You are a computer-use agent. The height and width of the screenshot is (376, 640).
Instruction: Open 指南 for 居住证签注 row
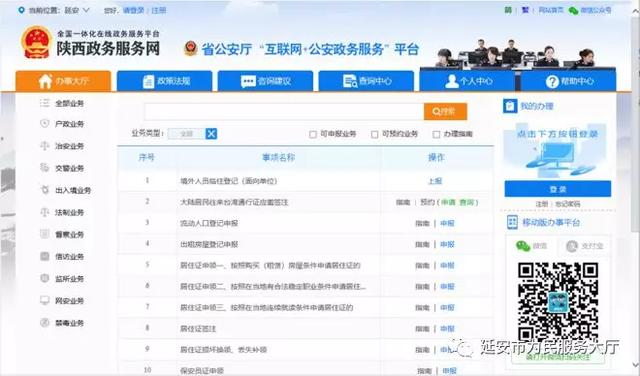pos(422,329)
